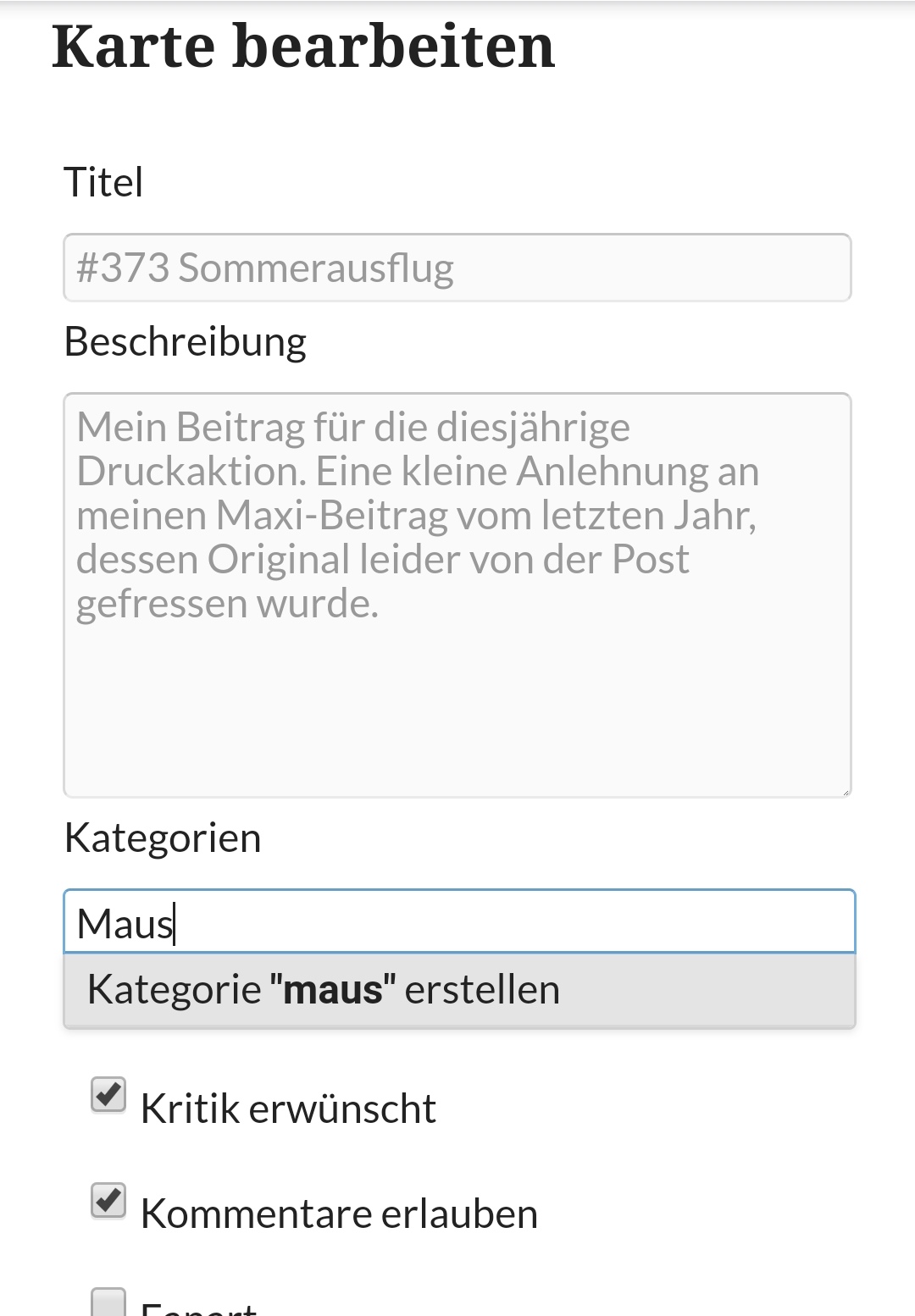This screenshot has width=915, height=1316.
Task: Tick the unchecked checkbox below Kommentare erlauben
Action: (x=108, y=1303)
